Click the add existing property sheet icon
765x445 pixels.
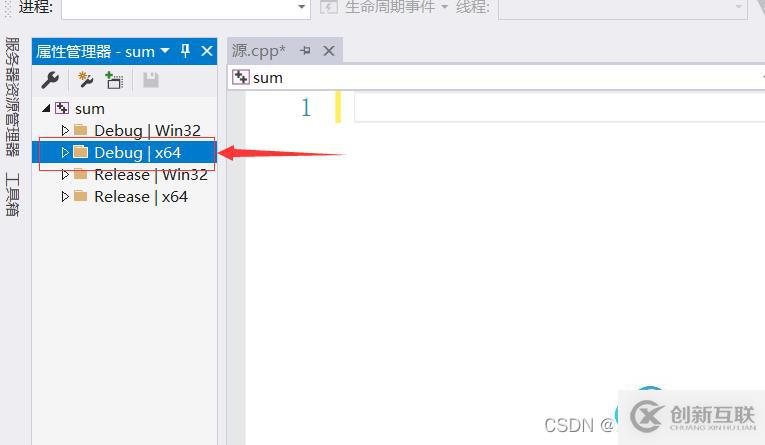115,80
